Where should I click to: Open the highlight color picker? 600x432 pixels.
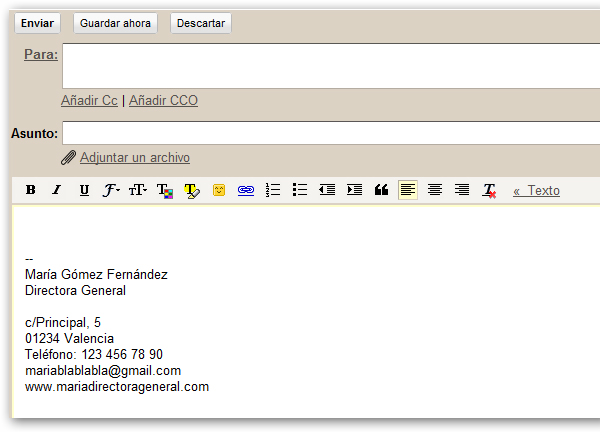[x=192, y=190]
